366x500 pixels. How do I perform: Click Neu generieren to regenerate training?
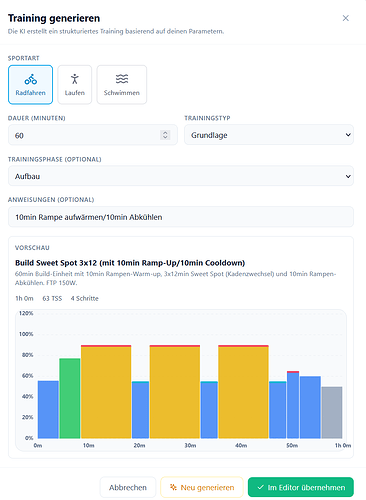coord(202,487)
